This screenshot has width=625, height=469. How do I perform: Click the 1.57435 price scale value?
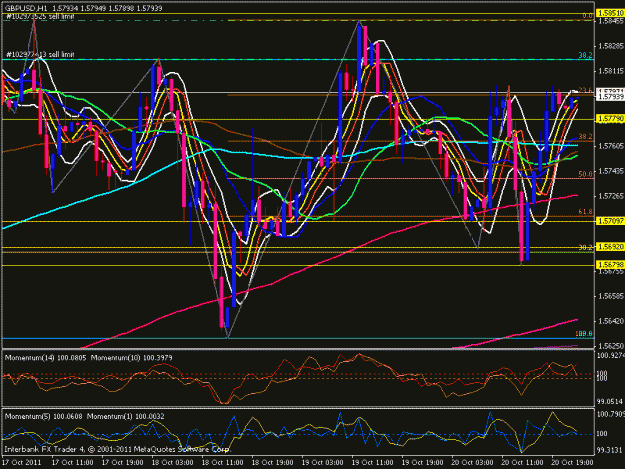[x=611, y=171]
